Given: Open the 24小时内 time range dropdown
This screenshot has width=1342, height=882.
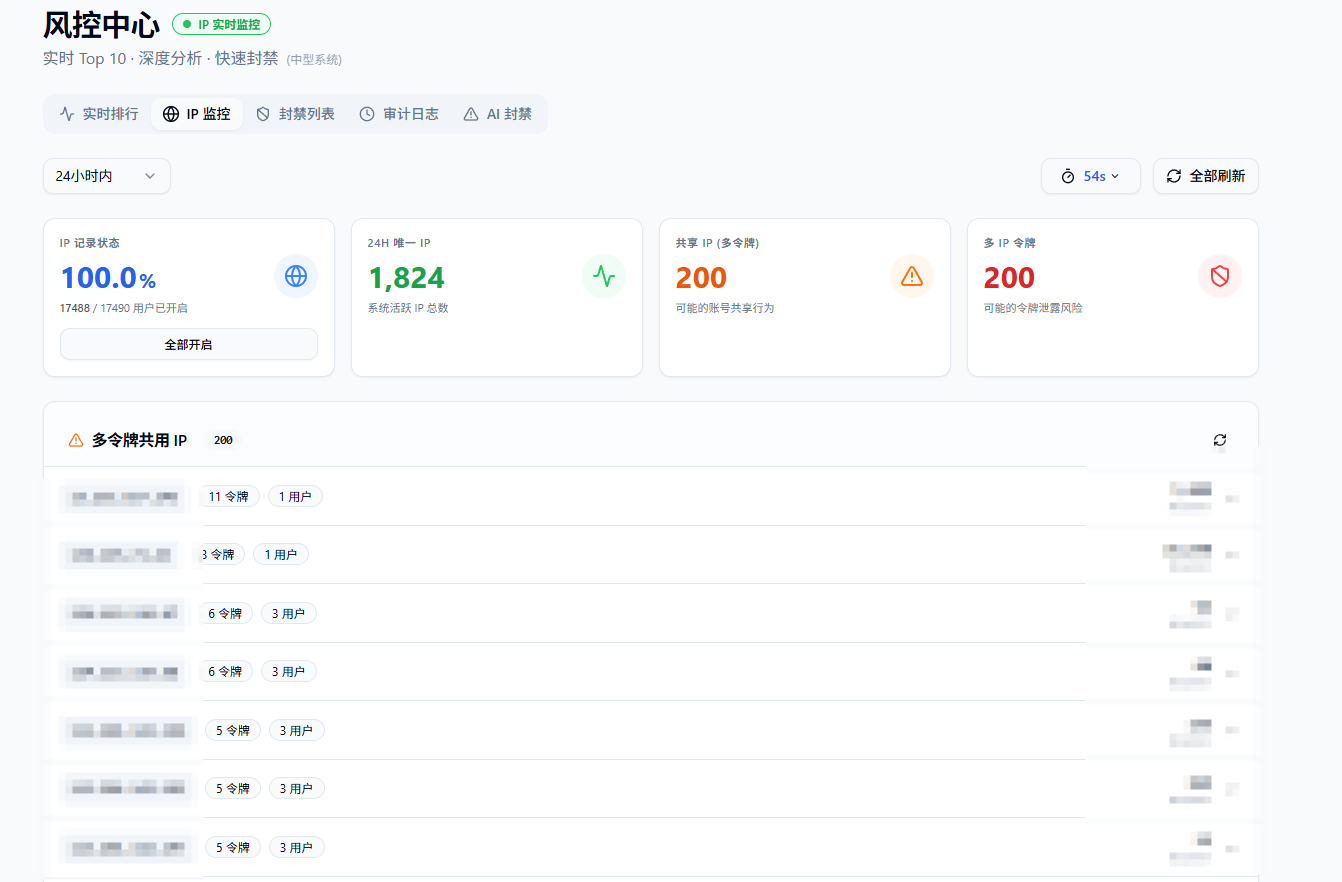Looking at the screenshot, I should pyautogui.click(x=107, y=176).
